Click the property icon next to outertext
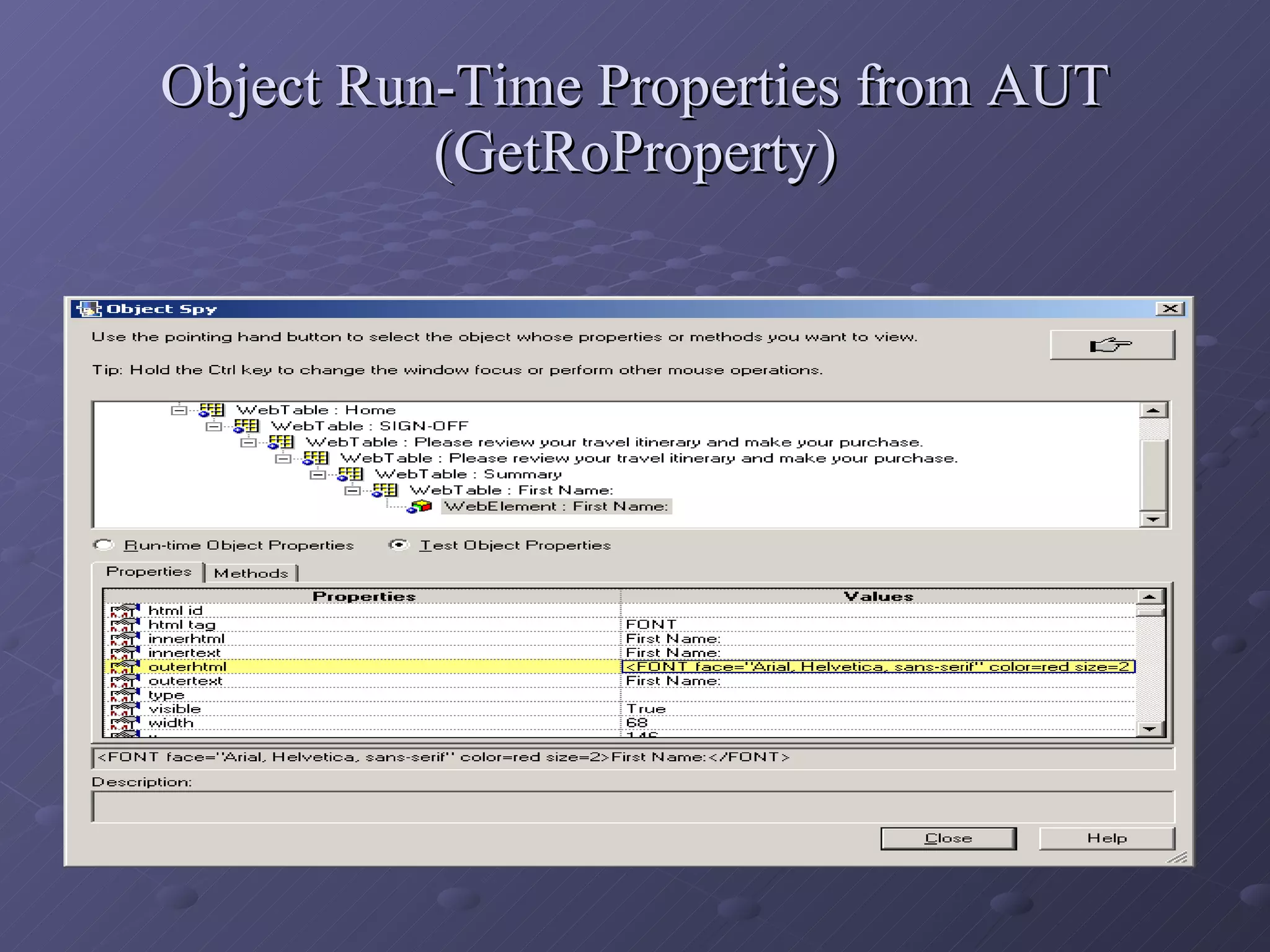The width and height of the screenshot is (1270, 952). 125,681
